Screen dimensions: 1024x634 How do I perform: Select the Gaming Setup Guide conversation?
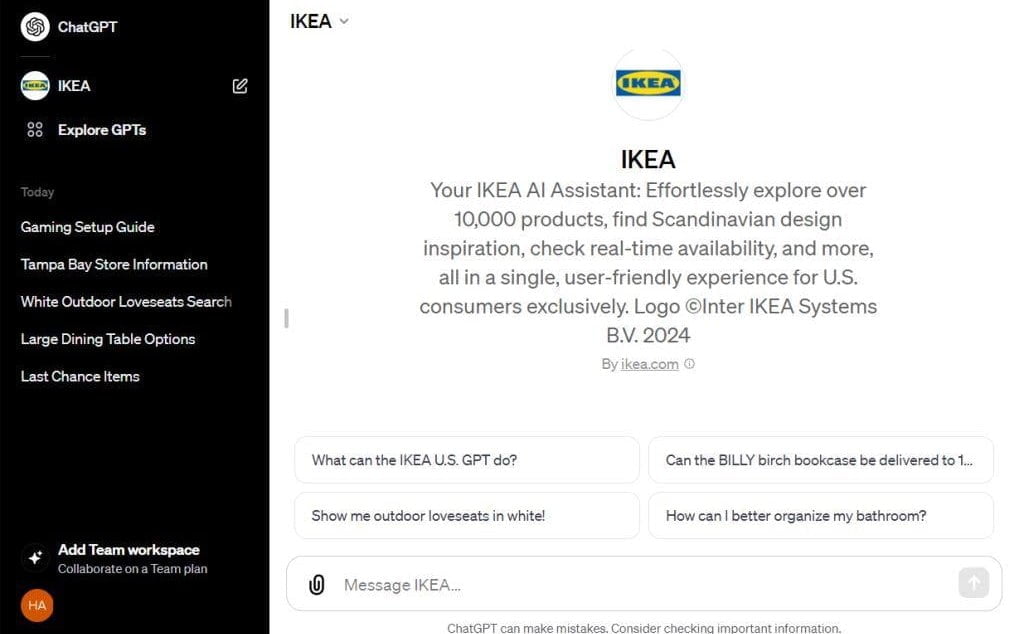[87, 227]
